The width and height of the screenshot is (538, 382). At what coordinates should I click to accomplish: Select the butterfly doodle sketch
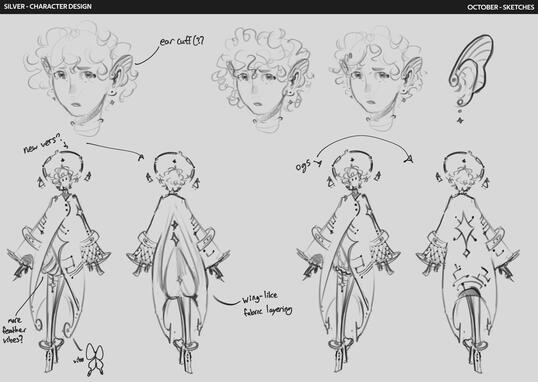pyautogui.click(x=94, y=359)
